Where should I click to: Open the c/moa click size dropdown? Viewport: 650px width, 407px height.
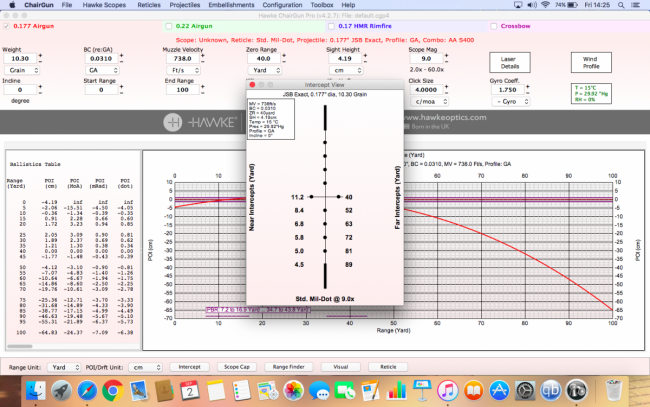pyautogui.click(x=429, y=102)
